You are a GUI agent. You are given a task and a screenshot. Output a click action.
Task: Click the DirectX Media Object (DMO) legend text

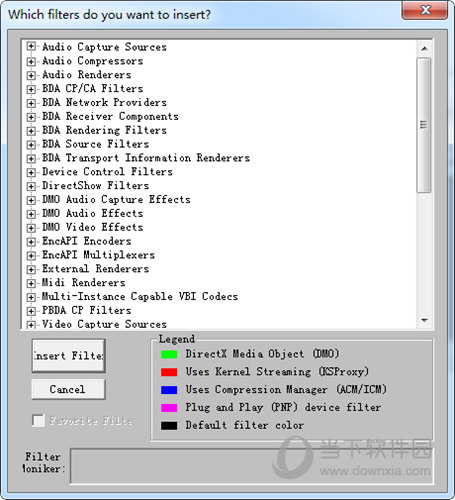coord(263,354)
